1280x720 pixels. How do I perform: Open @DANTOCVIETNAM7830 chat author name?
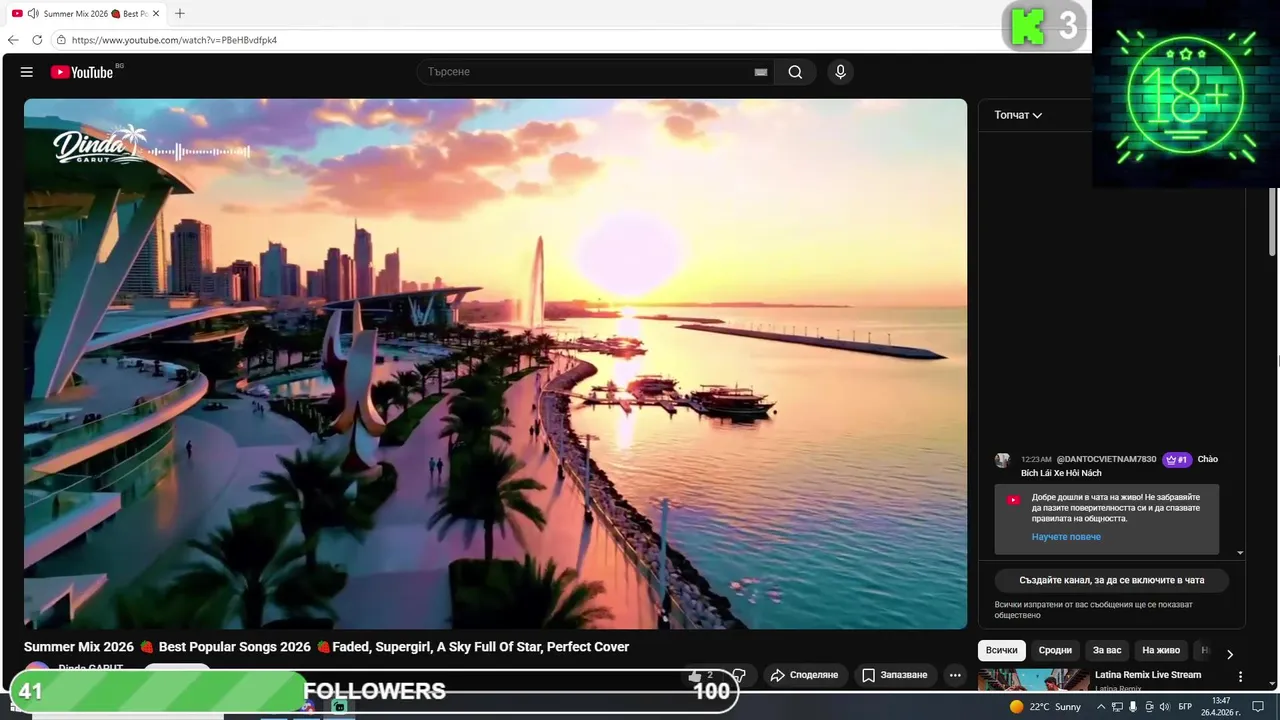coord(1106,459)
